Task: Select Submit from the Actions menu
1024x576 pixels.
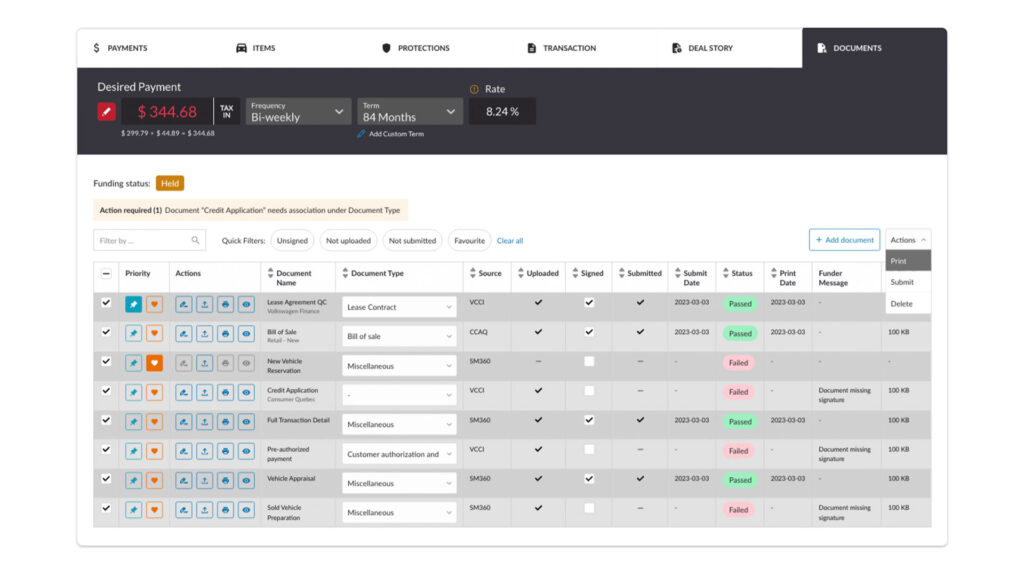Action: 902,282
